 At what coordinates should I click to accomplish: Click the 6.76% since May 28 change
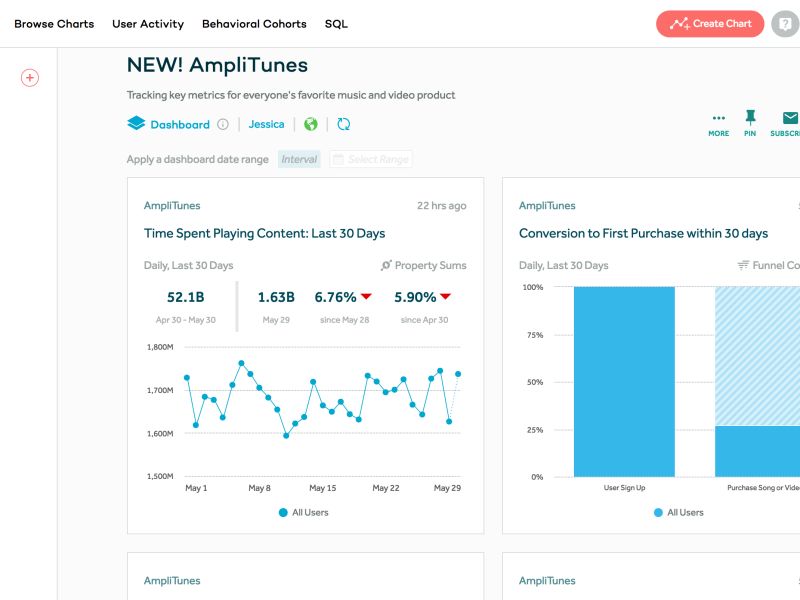(x=343, y=297)
